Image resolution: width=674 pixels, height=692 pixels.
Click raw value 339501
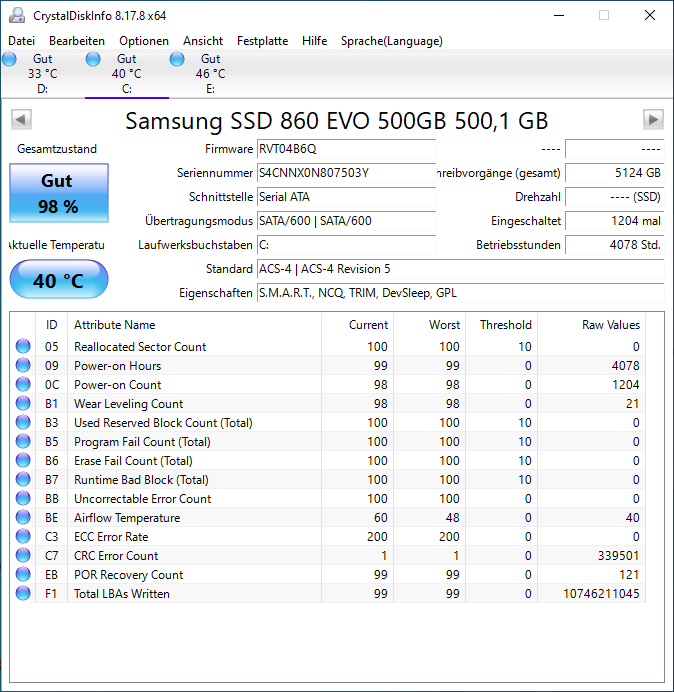pyautogui.click(x=618, y=556)
